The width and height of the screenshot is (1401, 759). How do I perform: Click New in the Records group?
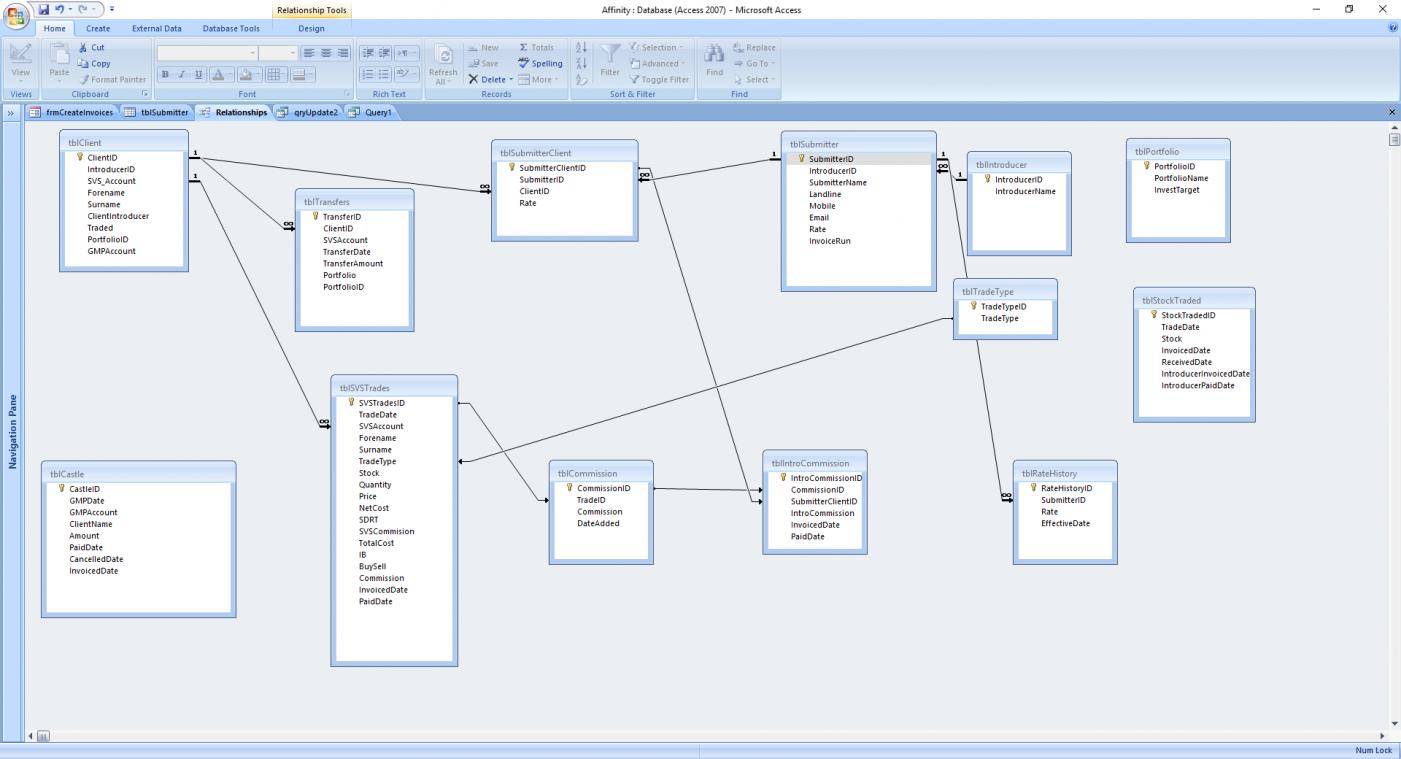(x=482, y=47)
